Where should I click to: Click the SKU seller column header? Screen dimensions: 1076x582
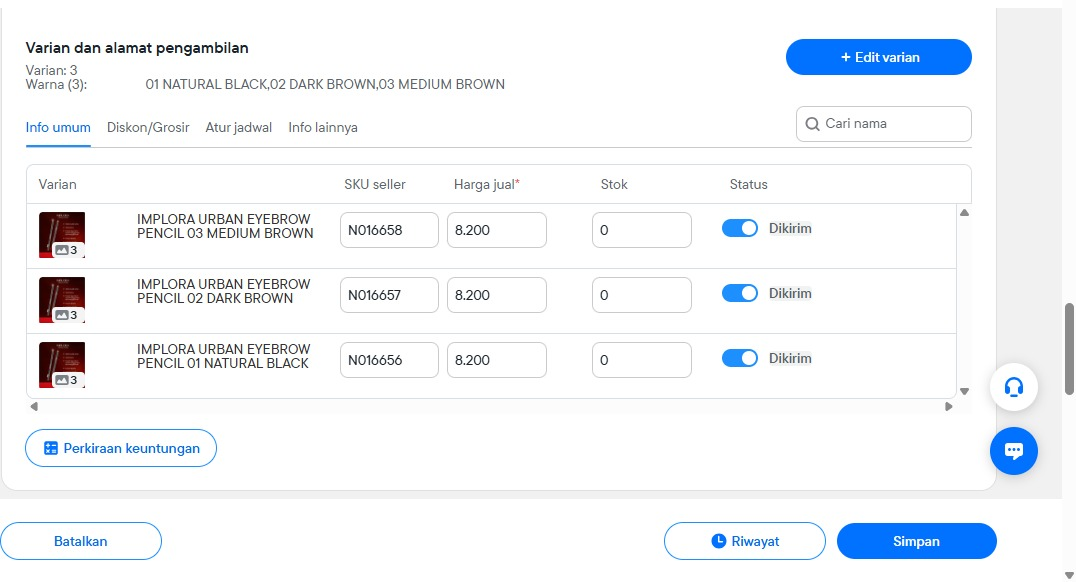pos(375,184)
